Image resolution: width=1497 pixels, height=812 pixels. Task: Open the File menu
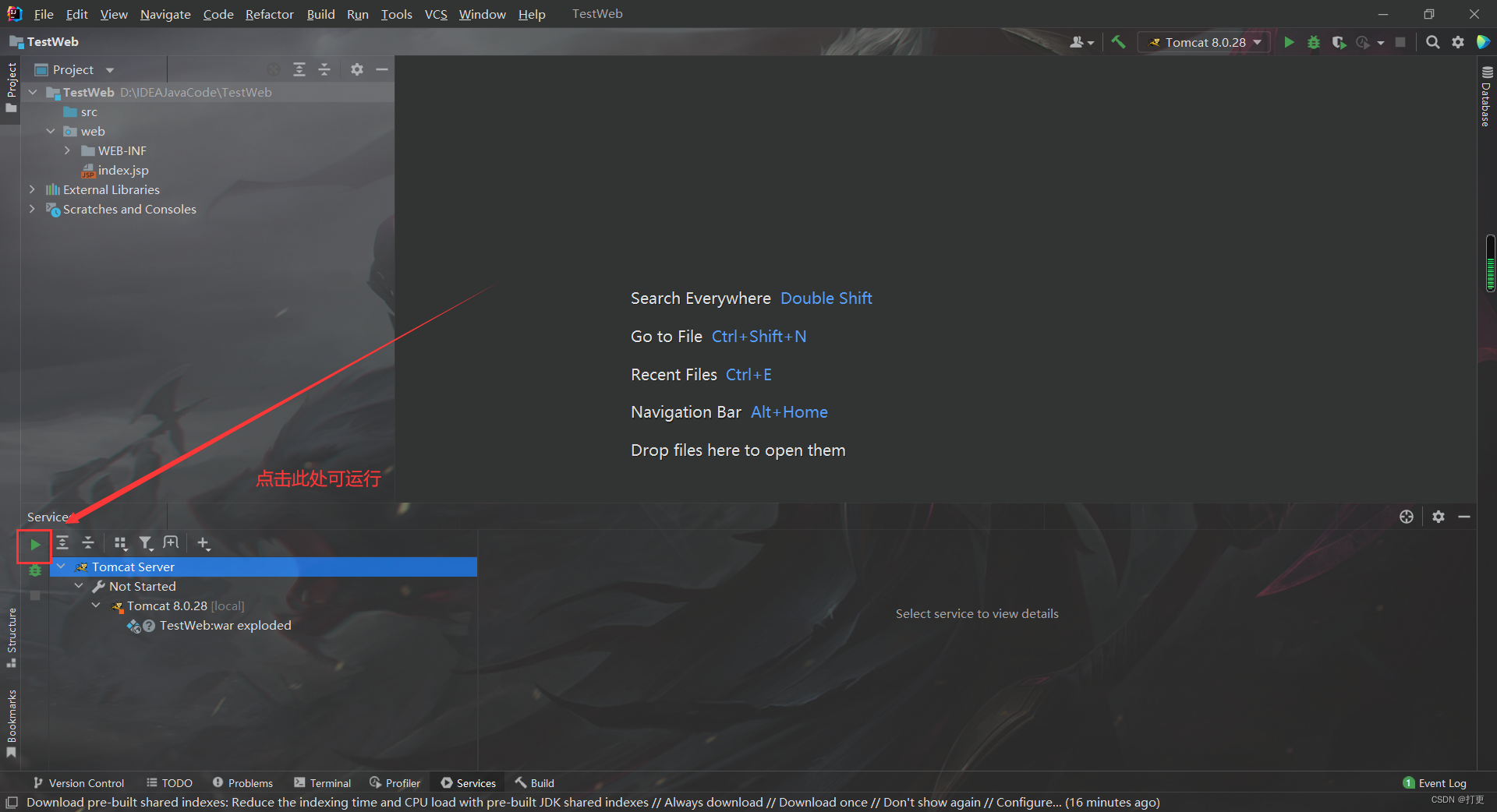44,14
